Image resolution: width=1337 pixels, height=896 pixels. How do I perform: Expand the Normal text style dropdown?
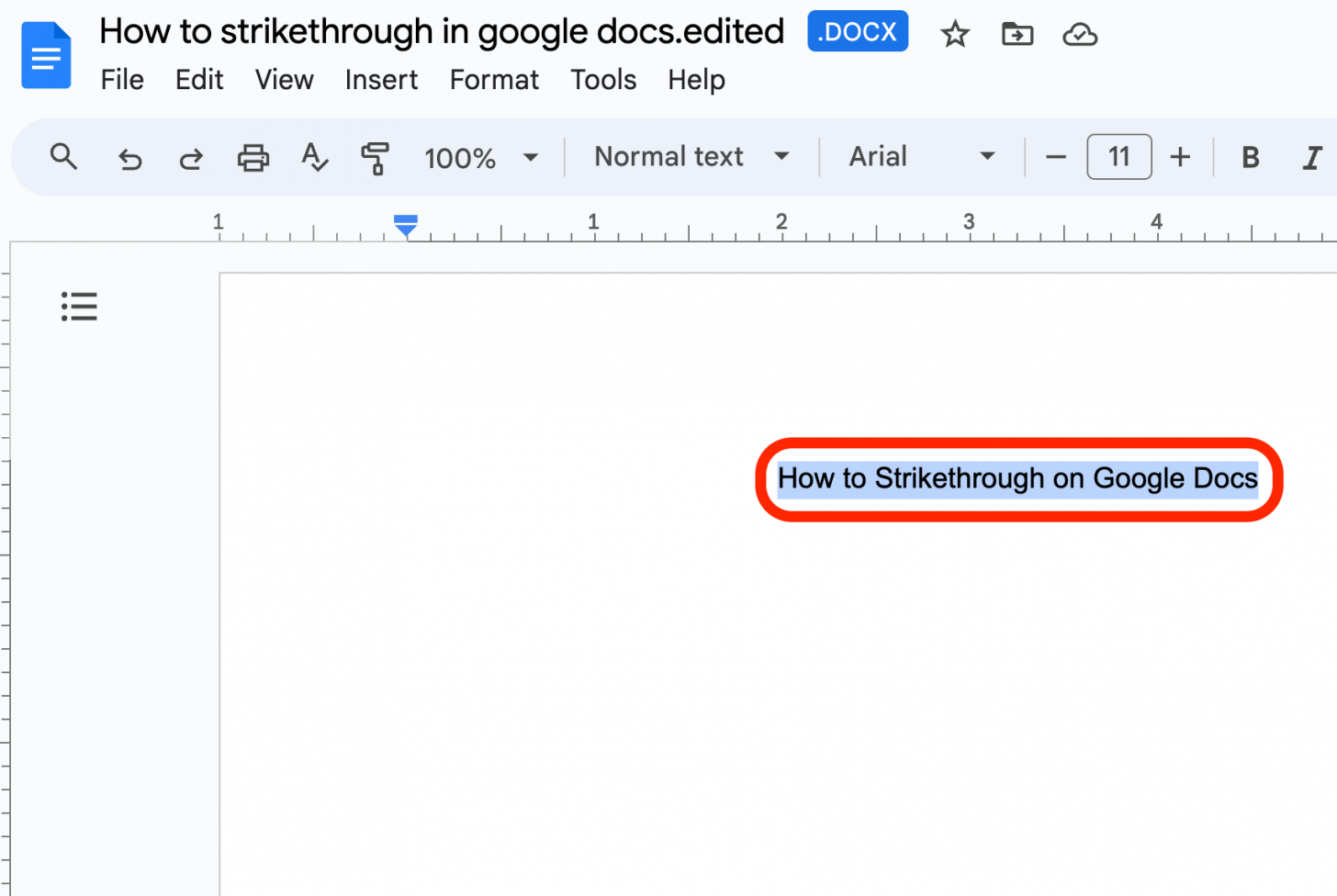691,157
